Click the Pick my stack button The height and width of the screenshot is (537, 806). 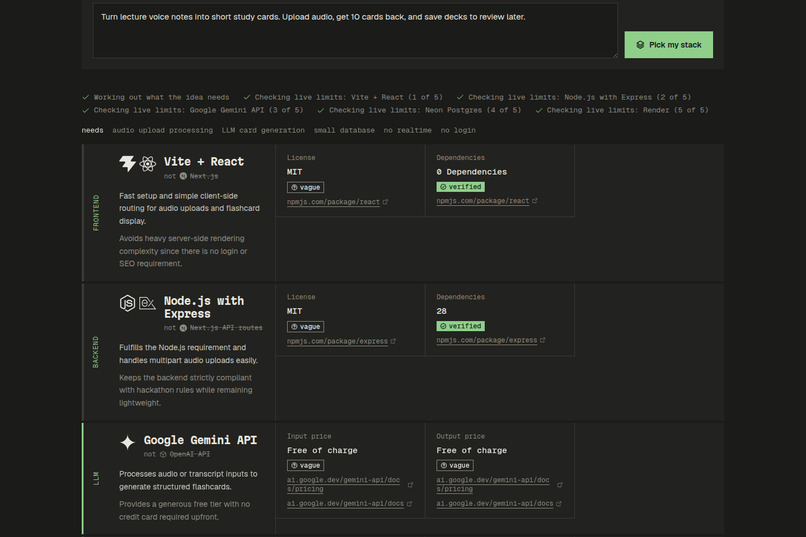tap(668, 45)
